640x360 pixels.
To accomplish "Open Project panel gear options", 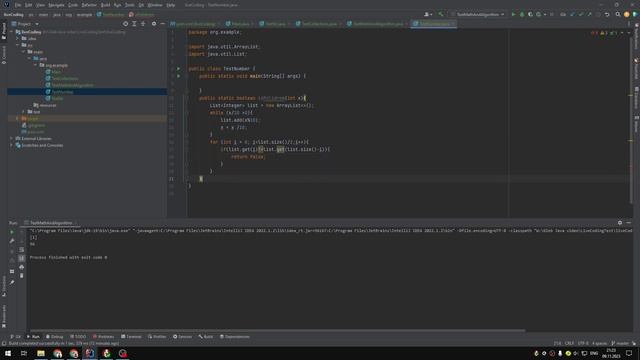I will coord(154,24).
